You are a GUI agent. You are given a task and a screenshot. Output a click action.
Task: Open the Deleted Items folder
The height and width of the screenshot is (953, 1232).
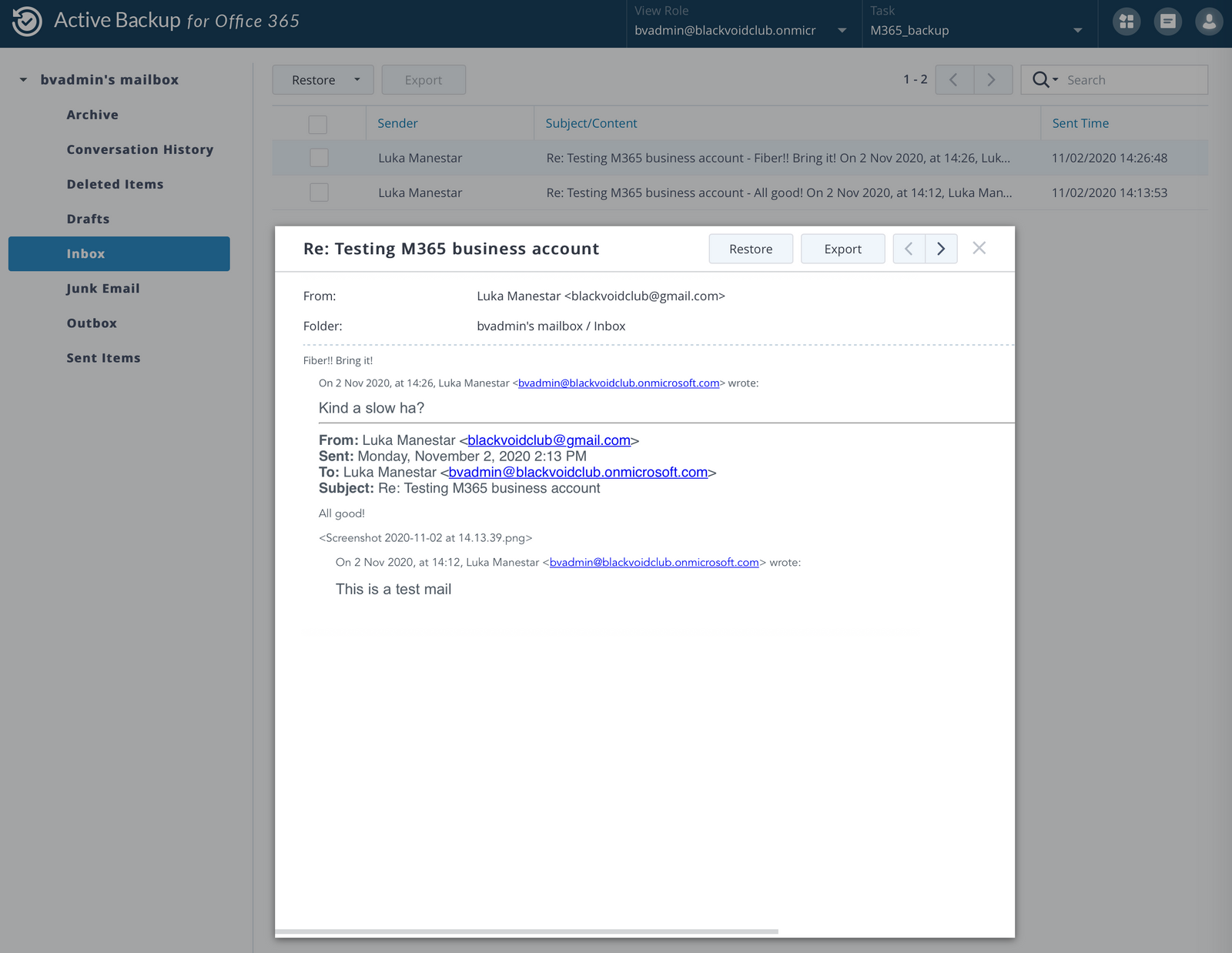coord(115,184)
